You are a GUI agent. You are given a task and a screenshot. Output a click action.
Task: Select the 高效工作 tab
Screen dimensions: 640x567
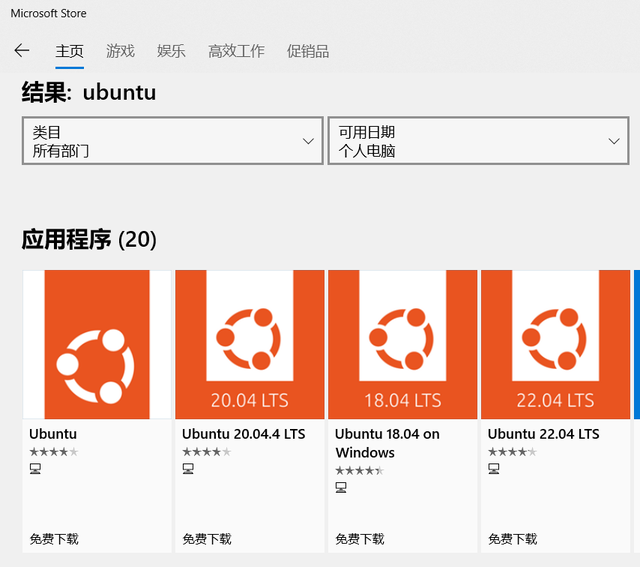pos(236,51)
